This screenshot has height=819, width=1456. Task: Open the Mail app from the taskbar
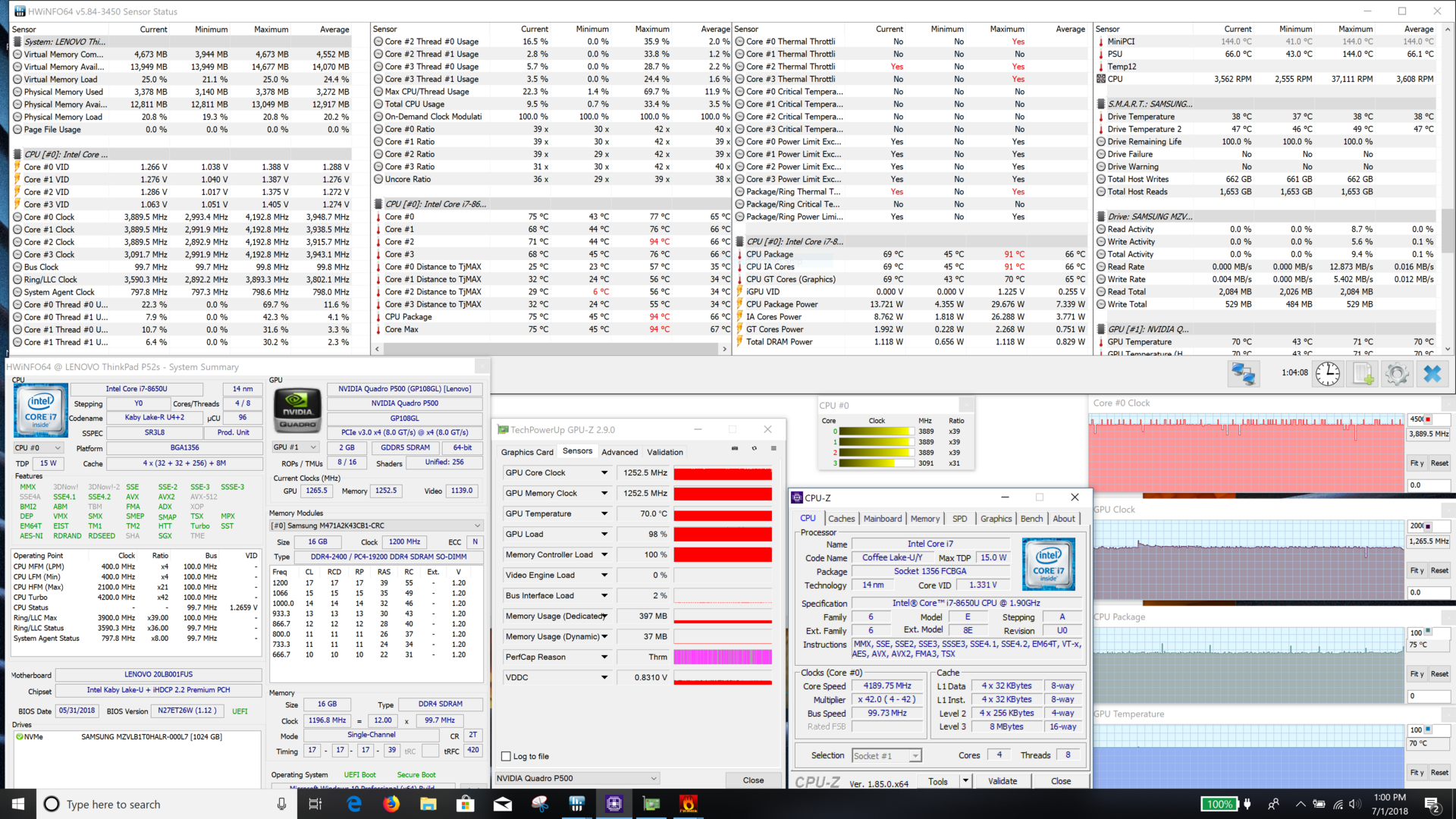503,804
